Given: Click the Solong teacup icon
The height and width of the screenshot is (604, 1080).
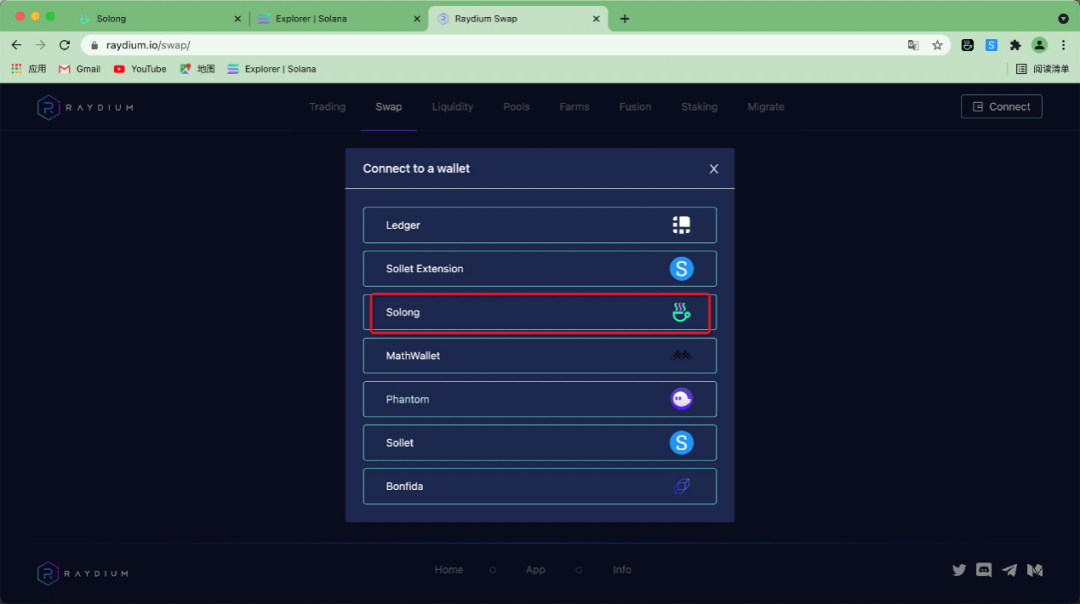Looking at the screenshot, I should pos(681,312).
